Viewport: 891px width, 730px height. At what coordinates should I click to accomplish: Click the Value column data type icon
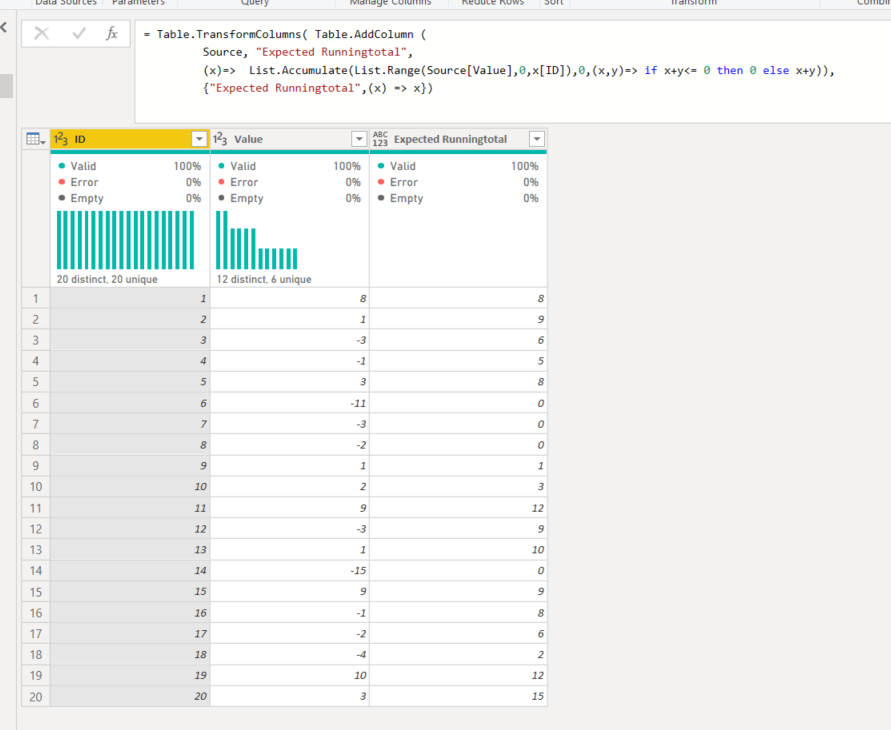(220, 139)
